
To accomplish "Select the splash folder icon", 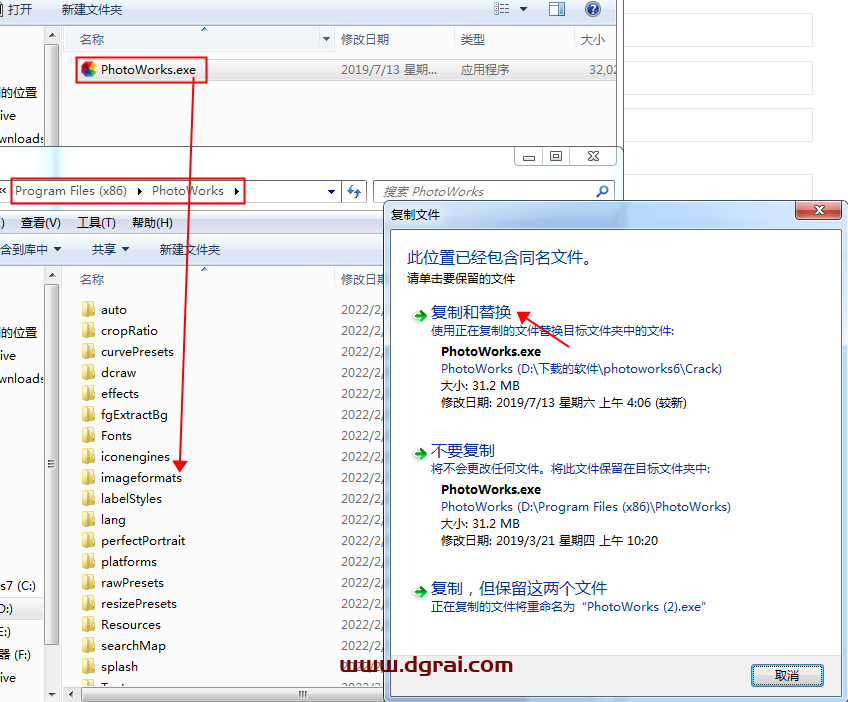I will (89, 667).
